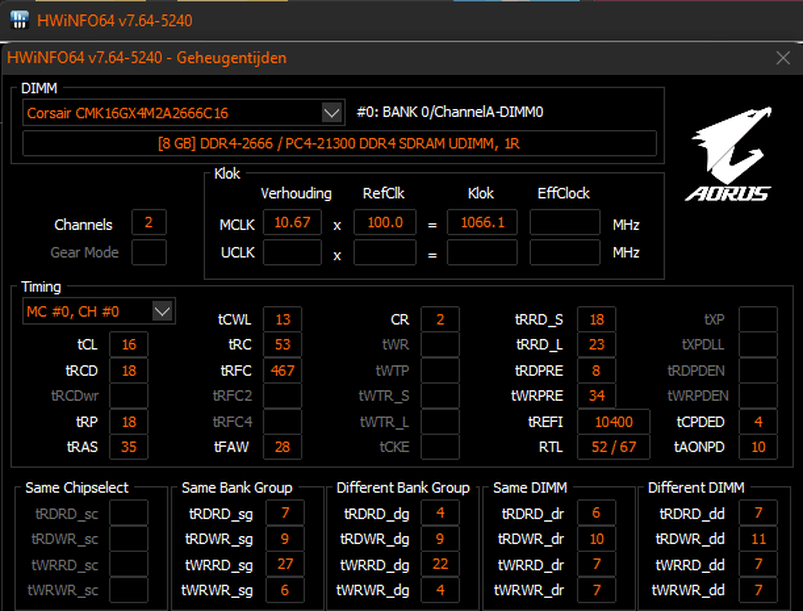Click the tRDRD_dr value 6

pyautogui.click(x=596, y=513)
